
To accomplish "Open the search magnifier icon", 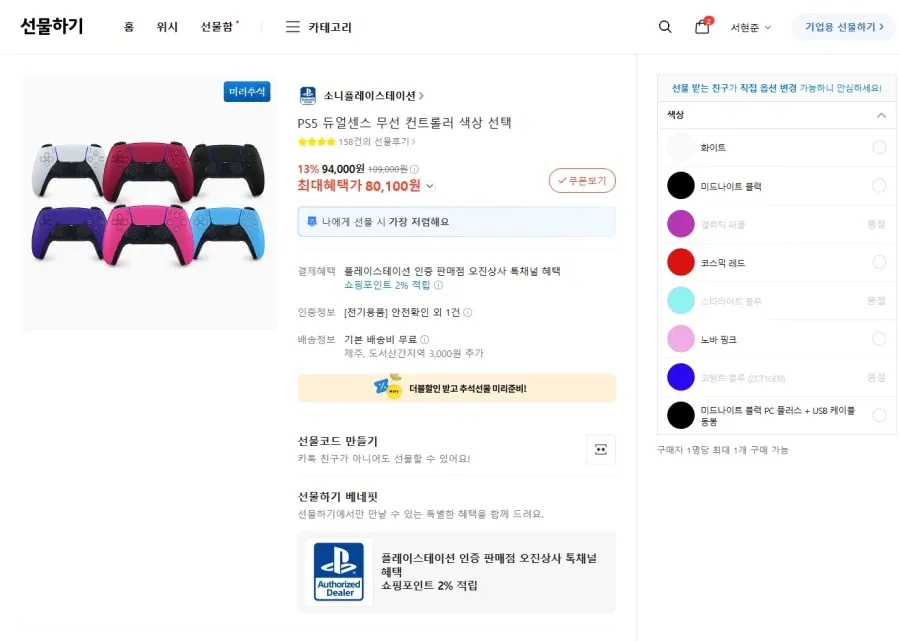I will (x=665, y=27).
